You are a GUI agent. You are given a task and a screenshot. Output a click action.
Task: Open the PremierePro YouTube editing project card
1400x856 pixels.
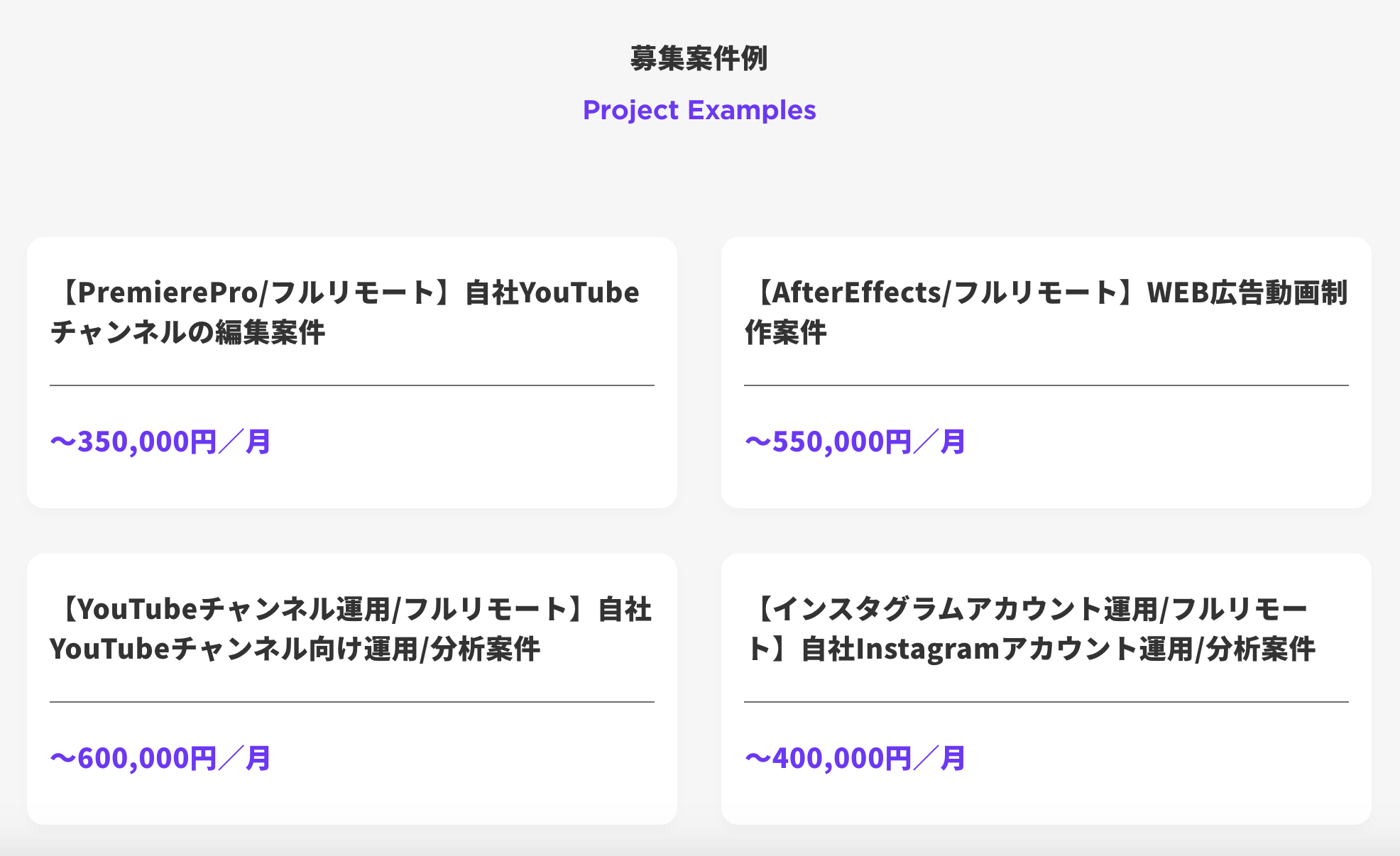[352, 373]
